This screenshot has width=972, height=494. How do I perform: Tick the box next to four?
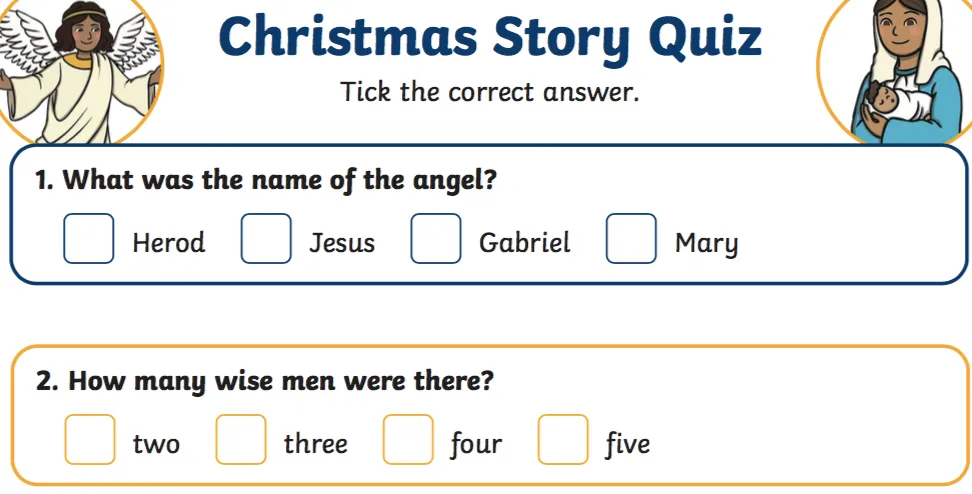tap(408, 440)
